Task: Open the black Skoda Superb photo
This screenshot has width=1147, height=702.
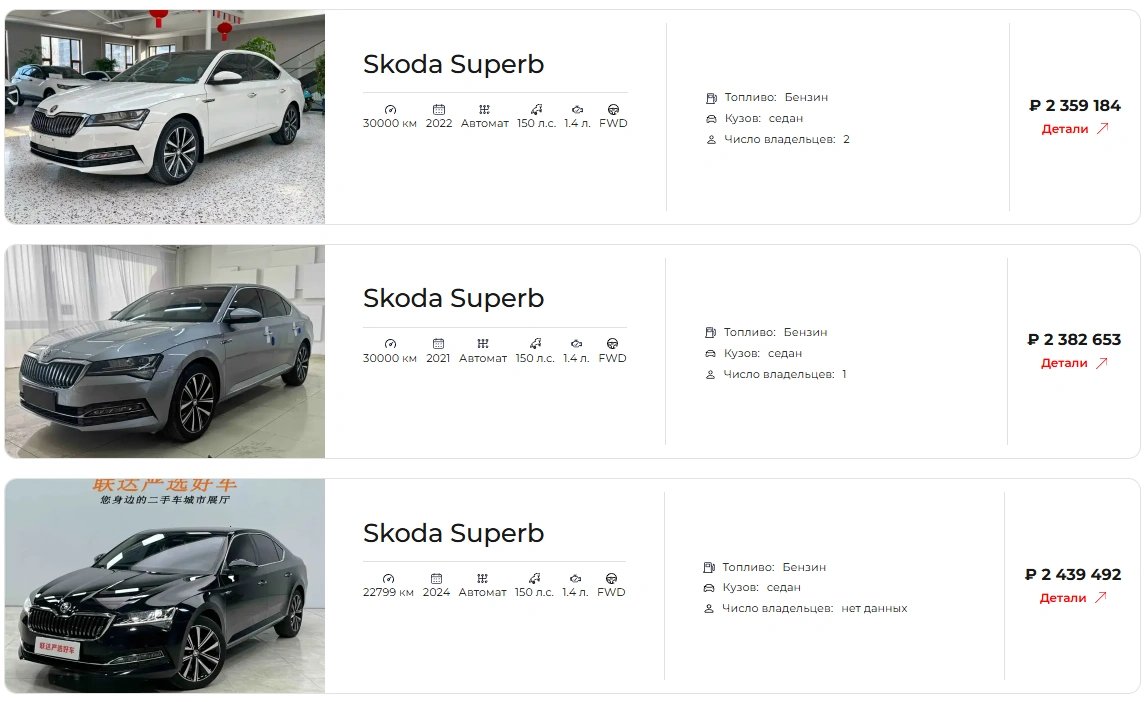Action: click(165, 586)
